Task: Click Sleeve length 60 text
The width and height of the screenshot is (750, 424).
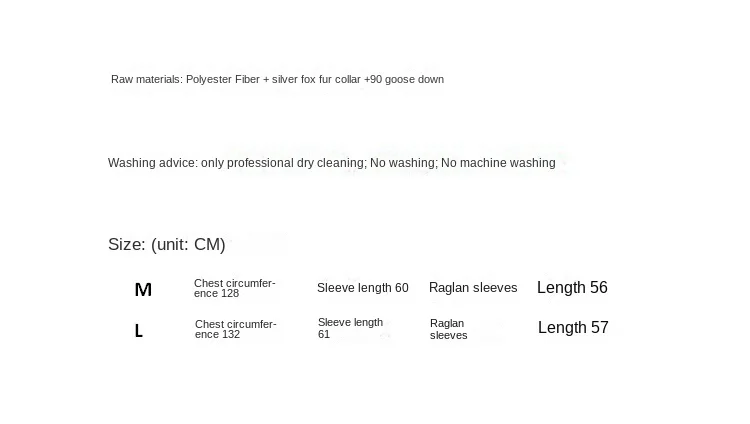Action: (363, 288)
